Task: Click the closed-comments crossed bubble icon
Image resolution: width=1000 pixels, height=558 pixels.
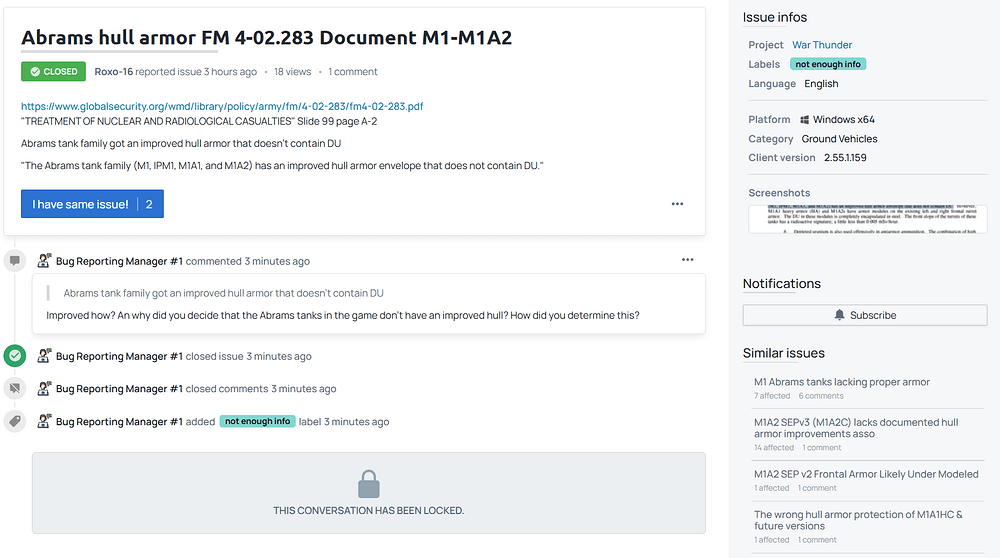Action: [15, 388]
